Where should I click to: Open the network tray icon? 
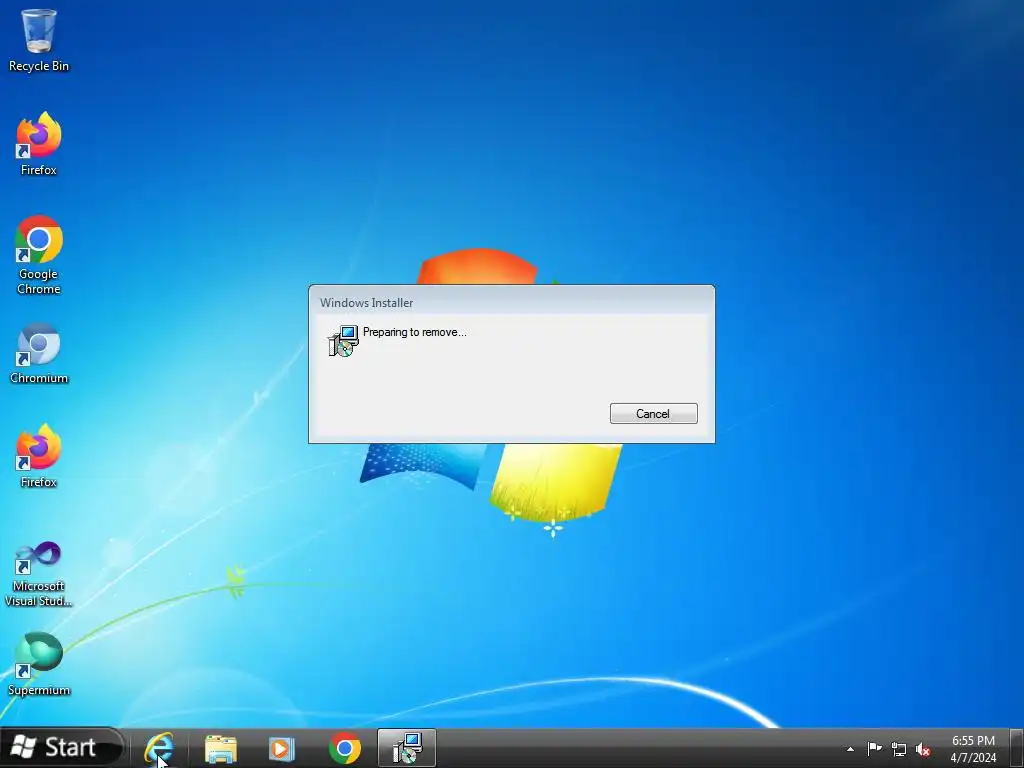pos(899,749)
